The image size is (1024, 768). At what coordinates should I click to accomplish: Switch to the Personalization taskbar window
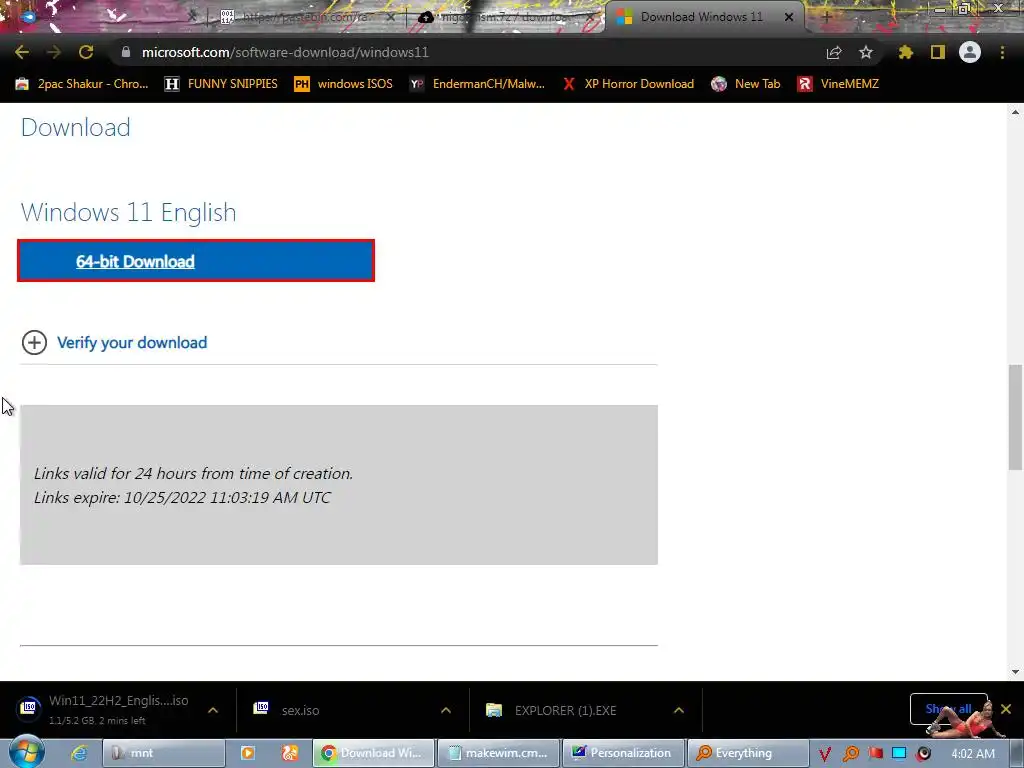(x=624, y=753)
